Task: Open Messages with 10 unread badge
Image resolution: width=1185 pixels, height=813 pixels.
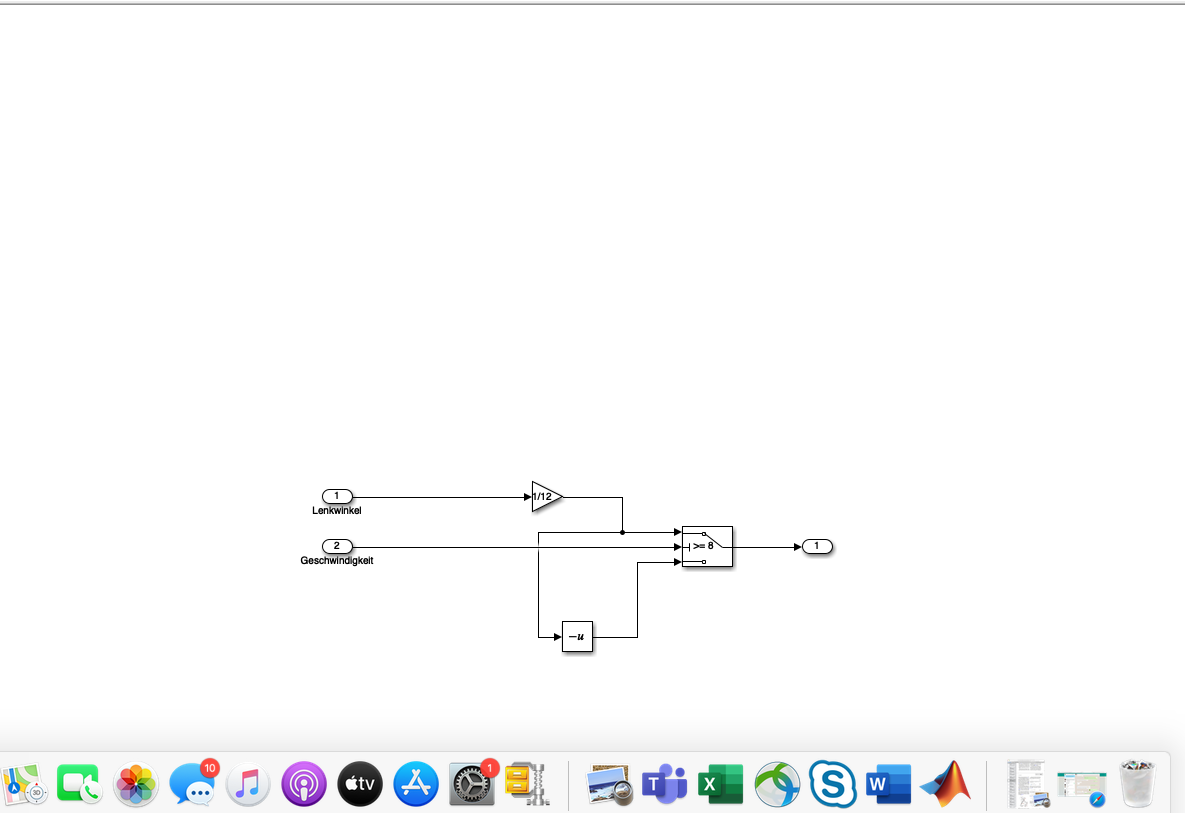Action: coord(193,784)
